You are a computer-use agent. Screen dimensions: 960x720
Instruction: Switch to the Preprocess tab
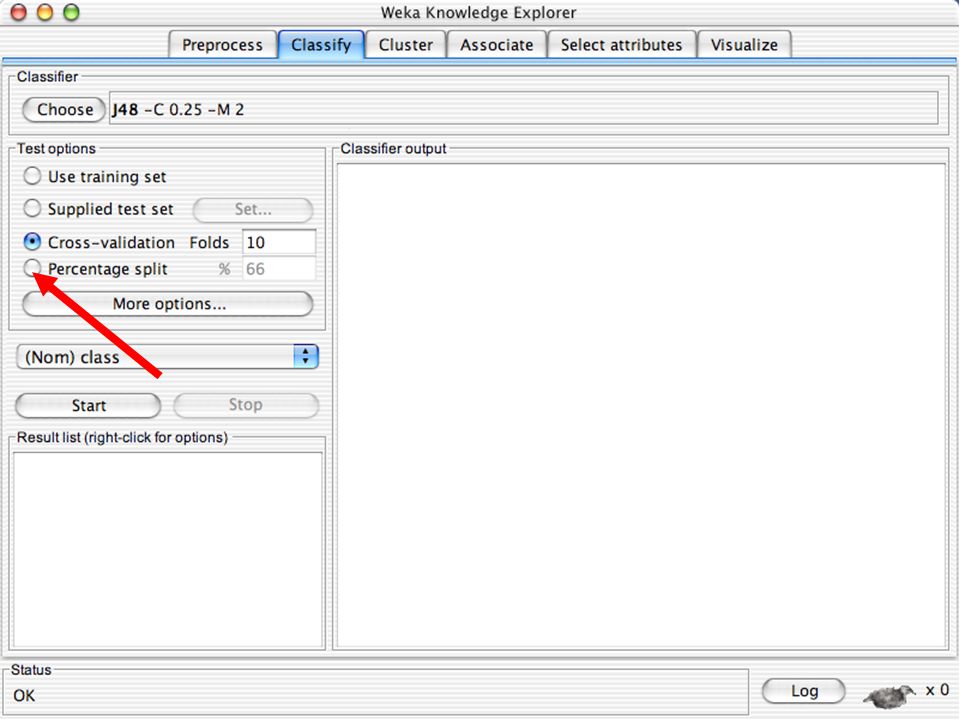click(x=222, y=45)
